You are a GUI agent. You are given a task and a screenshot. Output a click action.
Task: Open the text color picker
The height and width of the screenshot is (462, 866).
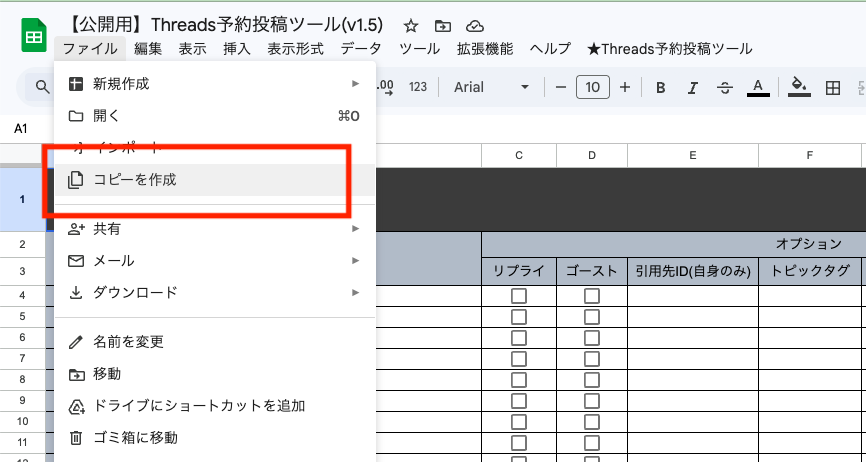pyautogui.click(x=758, y=88)
